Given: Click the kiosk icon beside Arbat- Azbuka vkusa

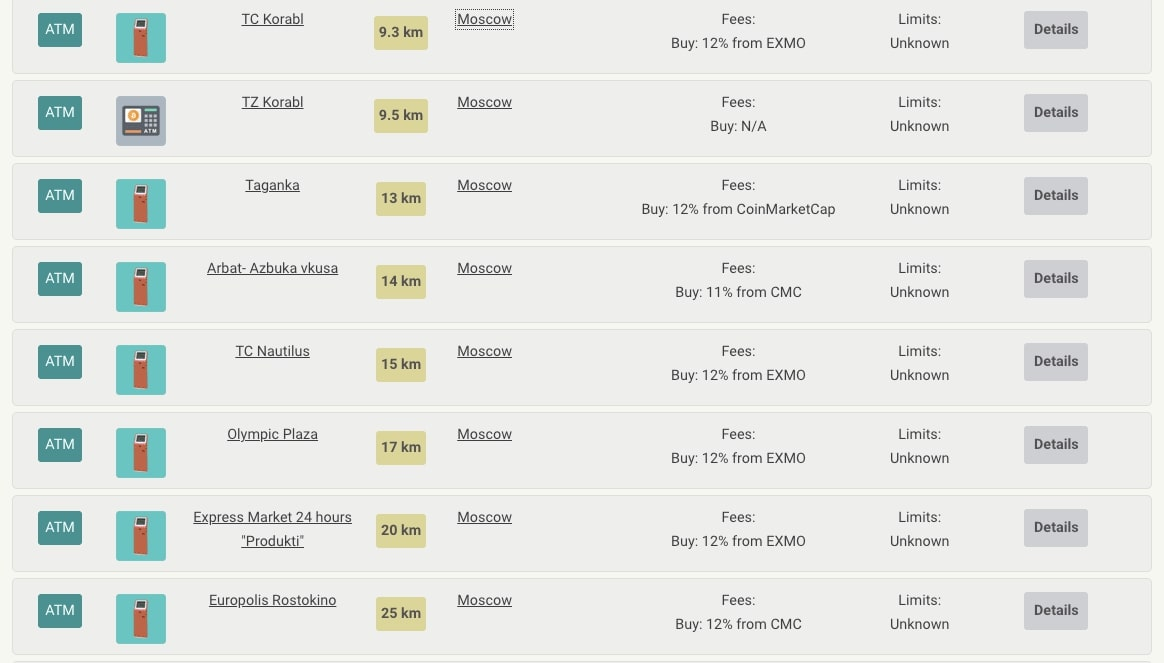Looking at the screenshot, I should tap(141, 287).
